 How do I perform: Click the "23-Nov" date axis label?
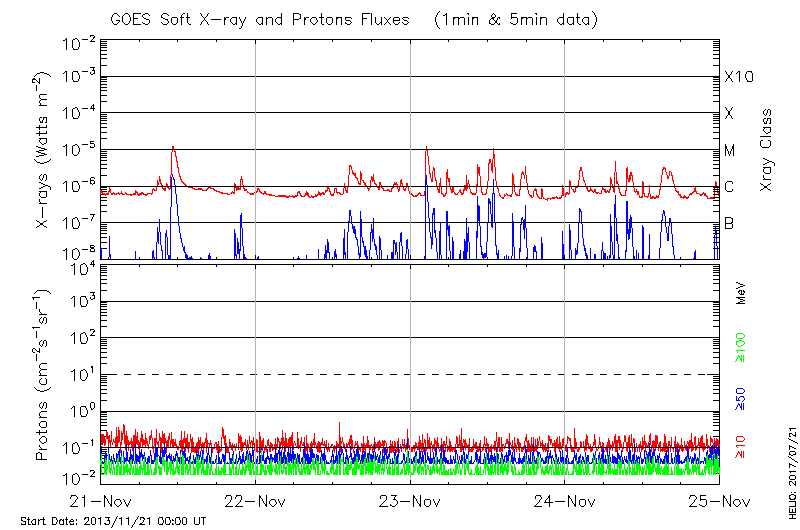pos(410,501)
